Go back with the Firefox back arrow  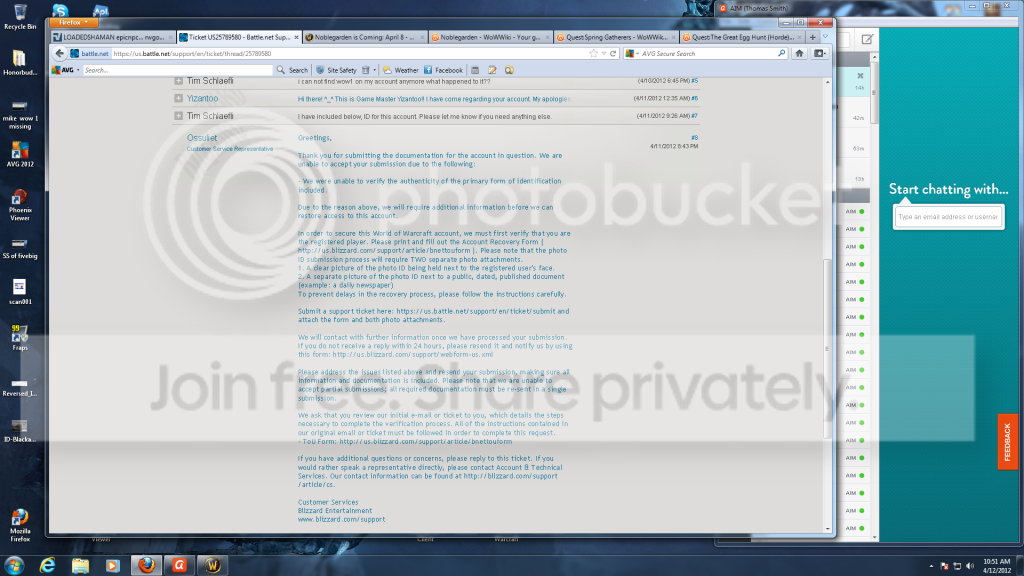coord(59,54)
